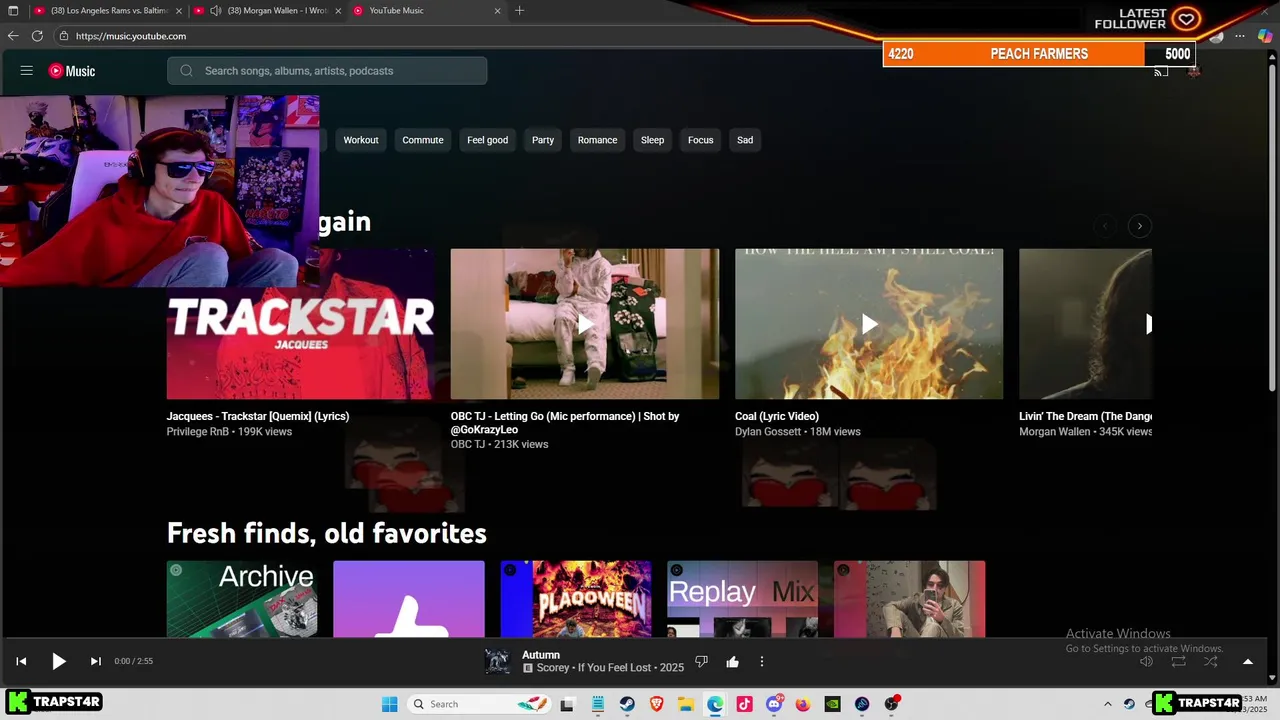Open Firefox from the taskbar
This screenshot has width=1280, height=720.
[x=803, y=704]
